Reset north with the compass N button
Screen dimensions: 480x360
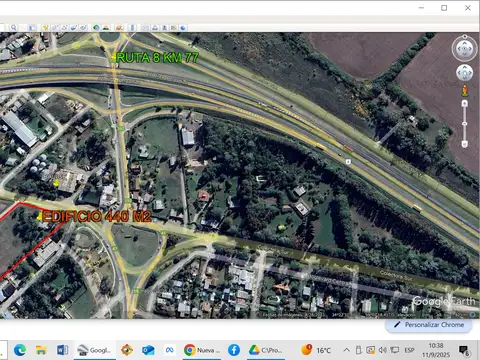tap(465, 37)
